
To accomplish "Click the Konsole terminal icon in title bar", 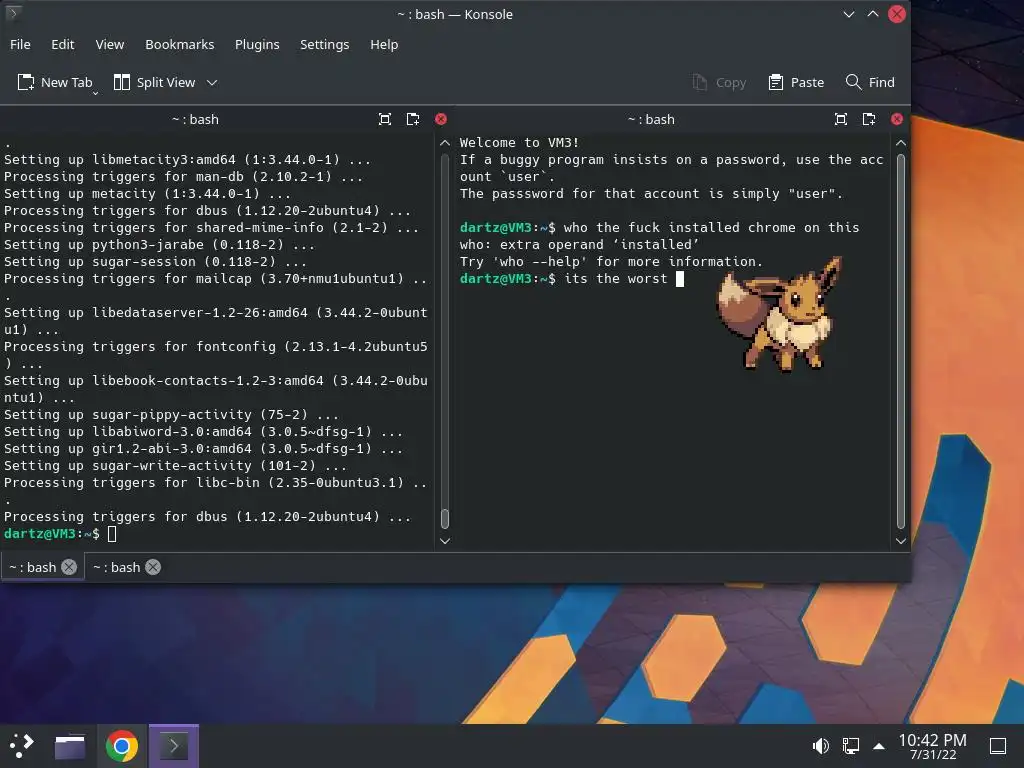I will (13, 13).
